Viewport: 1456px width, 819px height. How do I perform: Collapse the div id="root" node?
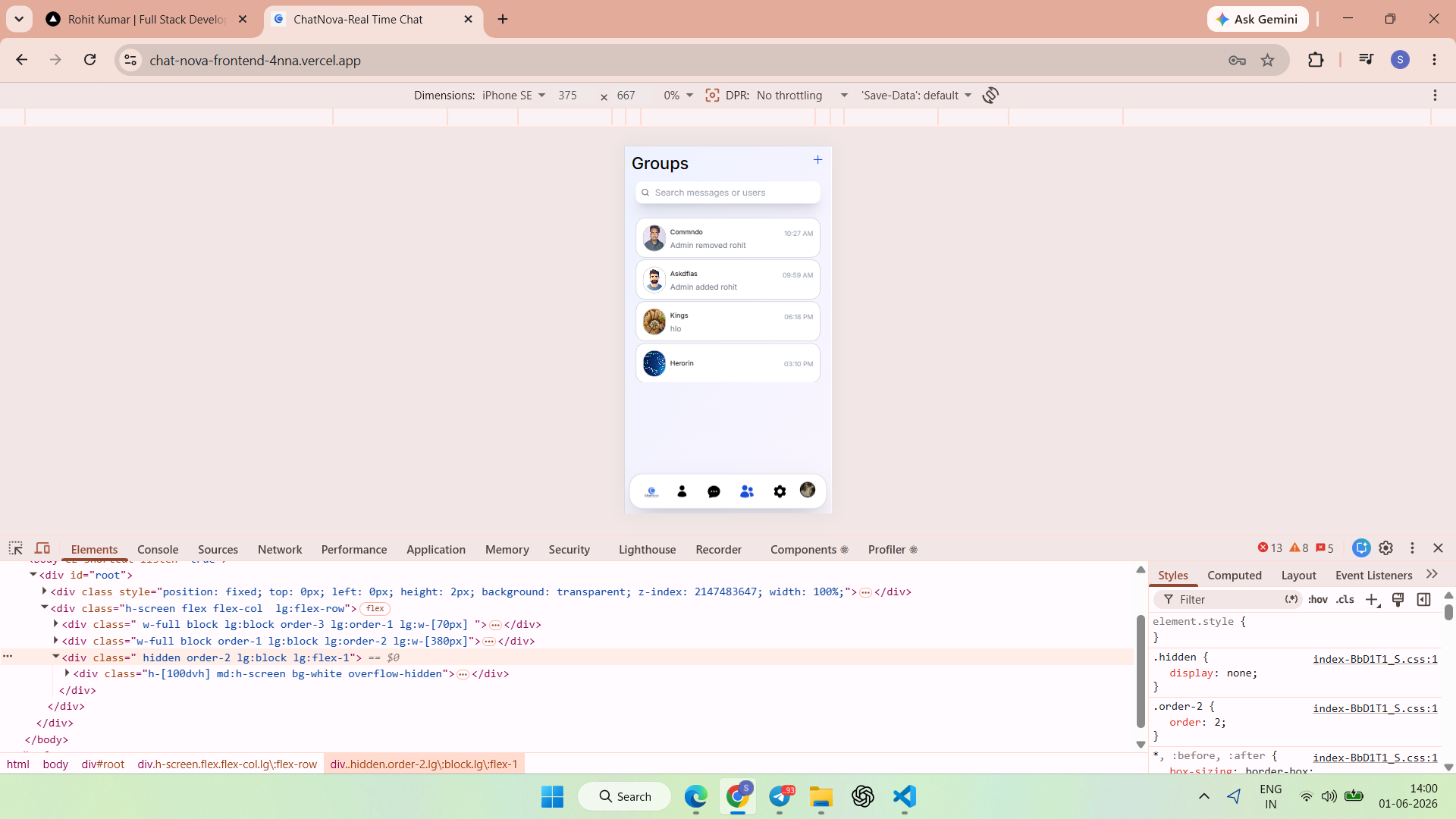click(x=33, y=575)
